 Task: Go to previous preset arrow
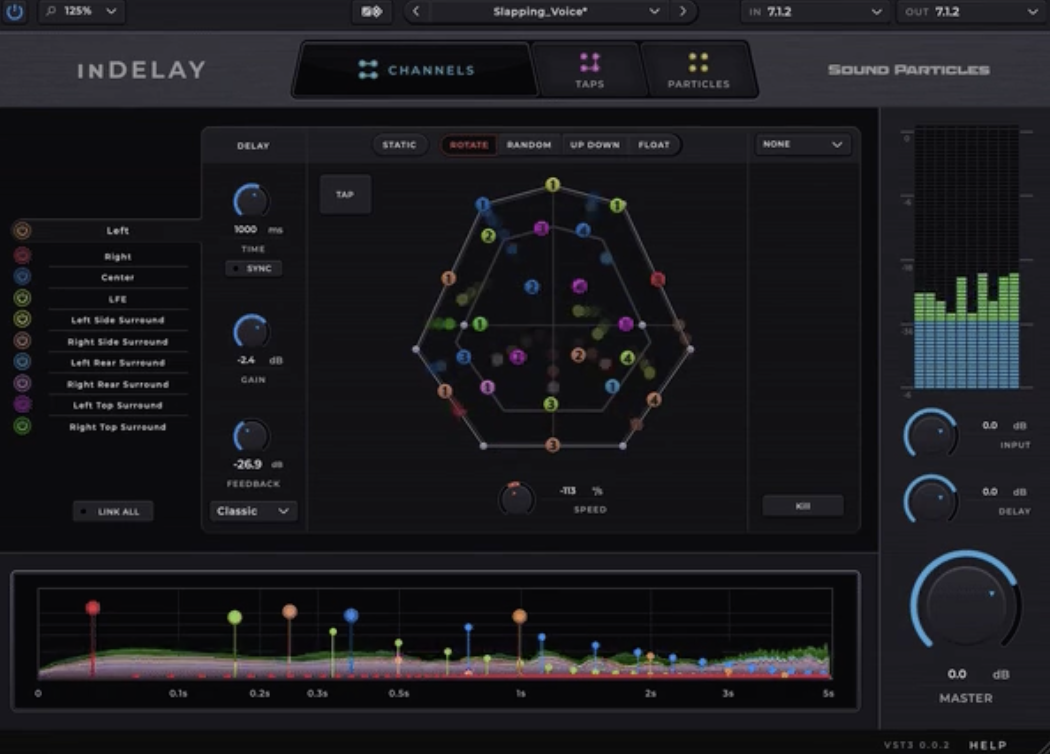[x=416, y=11]
